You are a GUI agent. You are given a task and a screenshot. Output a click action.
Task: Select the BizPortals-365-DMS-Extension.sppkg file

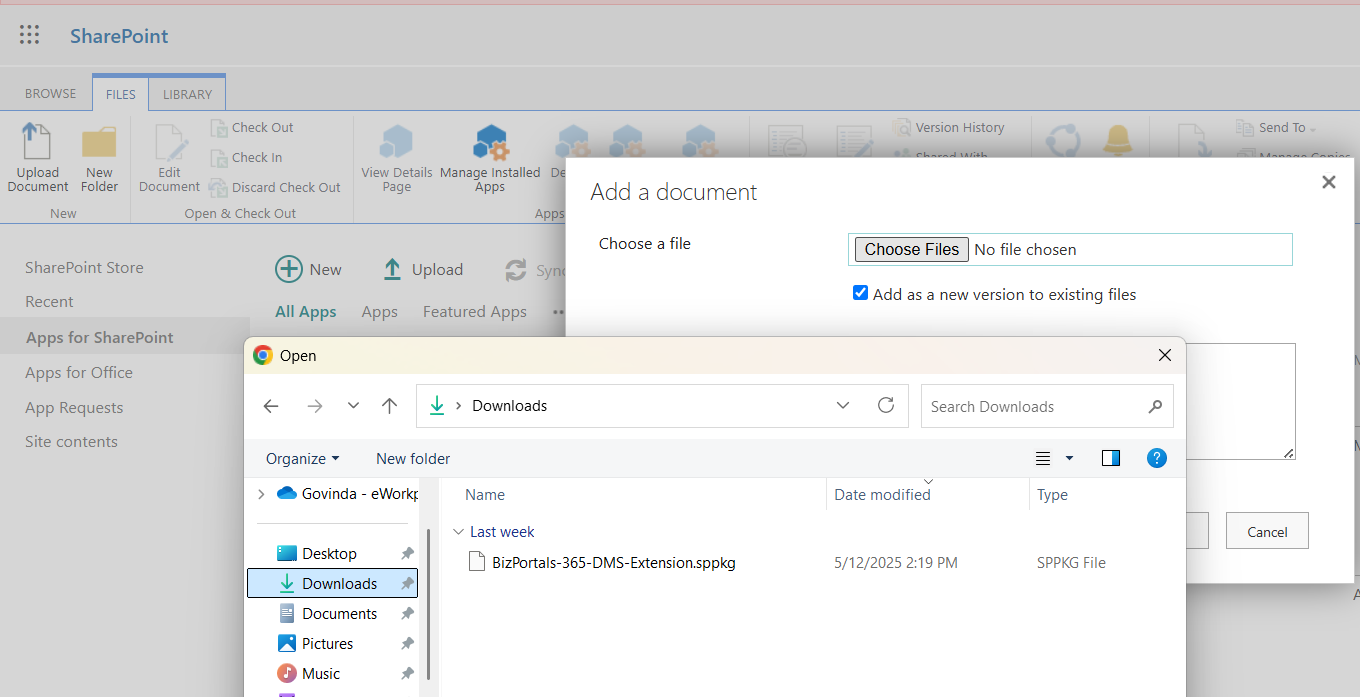614,563
